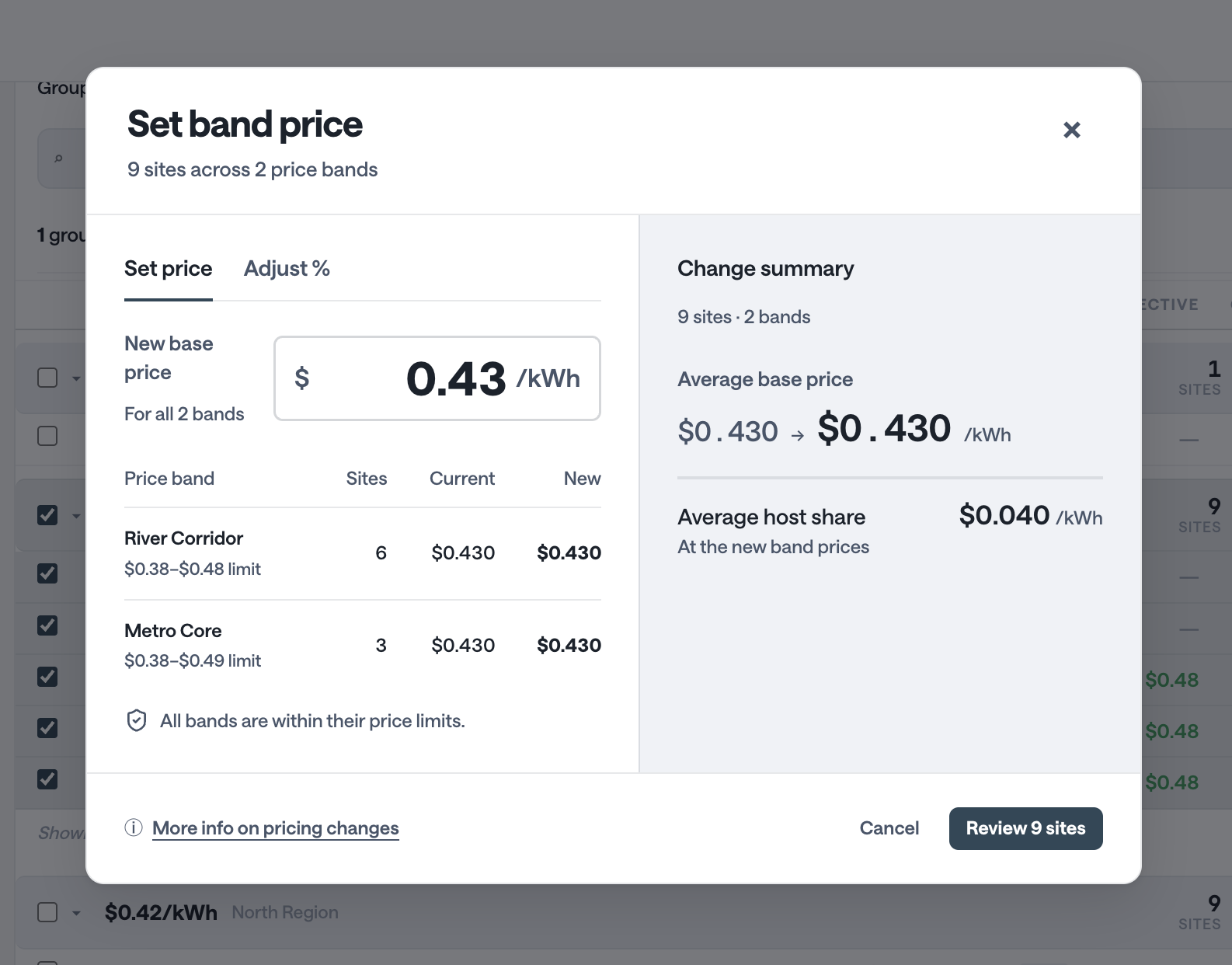Click the "$0.040" average host share value

coord(1004,515)
